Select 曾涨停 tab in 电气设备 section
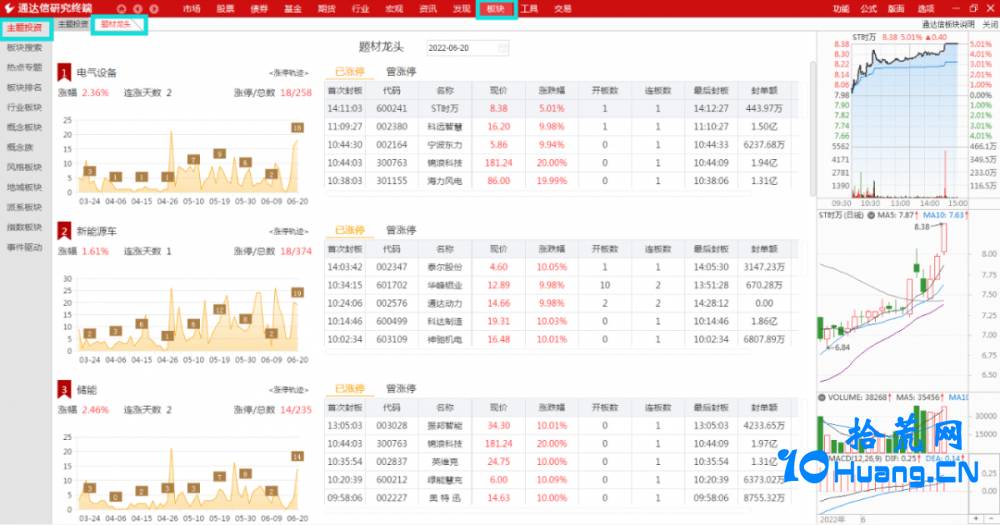Screen dimensions: 1000x525 401,71
